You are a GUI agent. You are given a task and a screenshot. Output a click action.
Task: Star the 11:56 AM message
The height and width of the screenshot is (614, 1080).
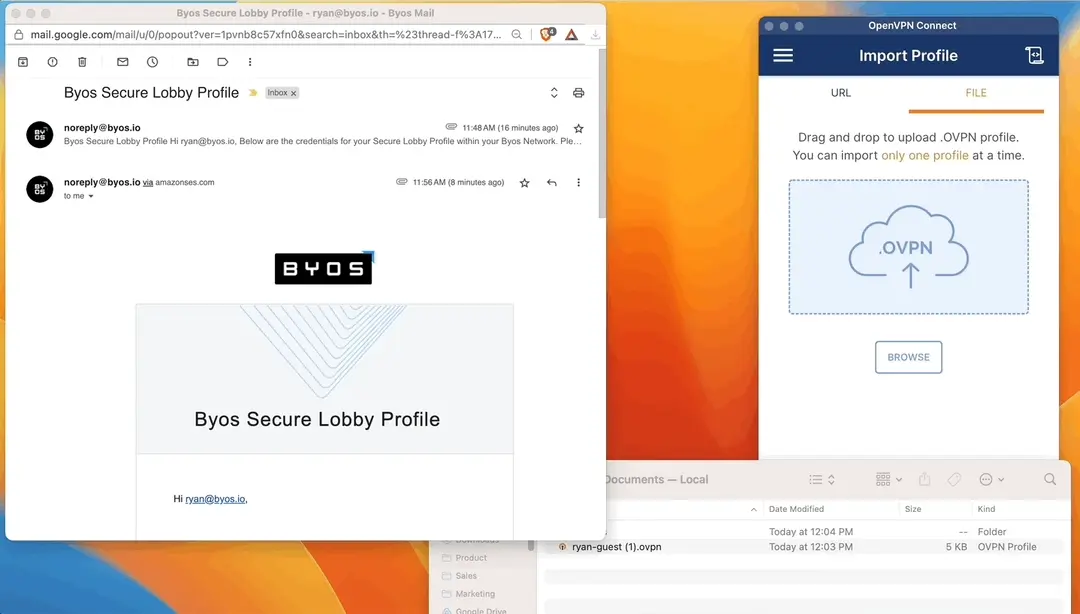[x=524, y=183]
